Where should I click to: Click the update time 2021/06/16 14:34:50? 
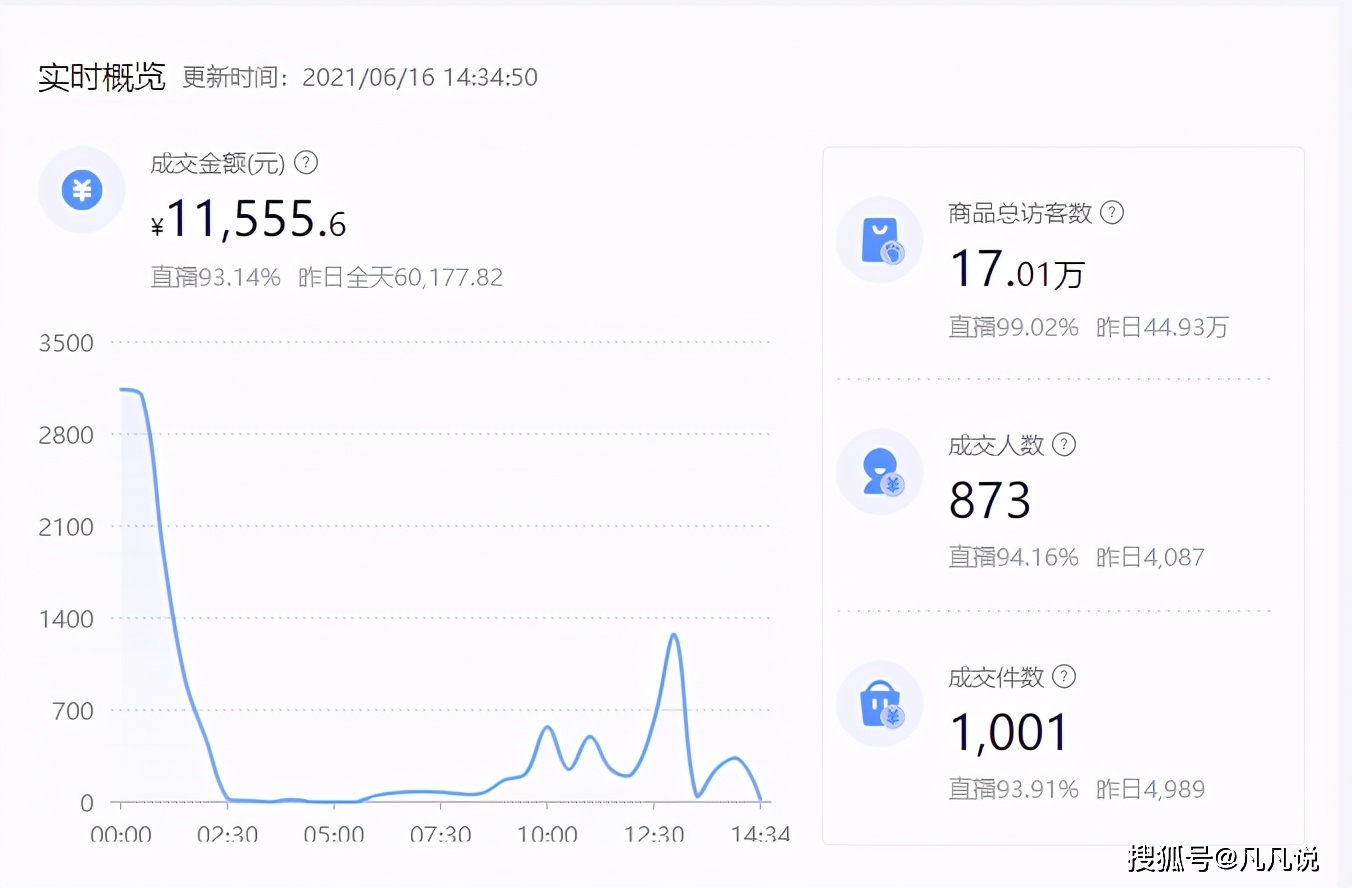pyautogui.click(x=419, y=78)
